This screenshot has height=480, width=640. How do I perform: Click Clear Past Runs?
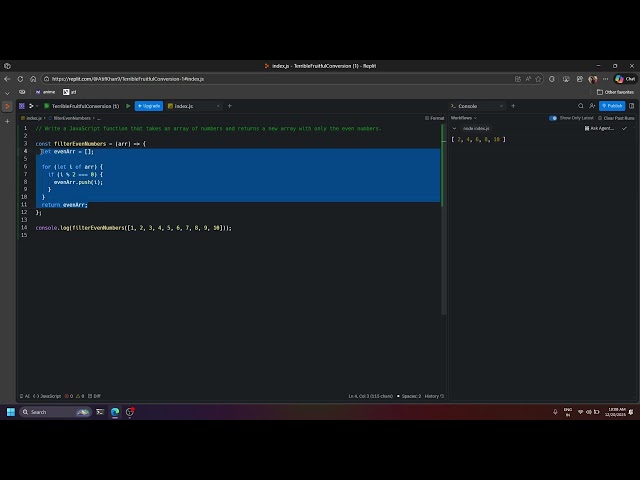616,118
